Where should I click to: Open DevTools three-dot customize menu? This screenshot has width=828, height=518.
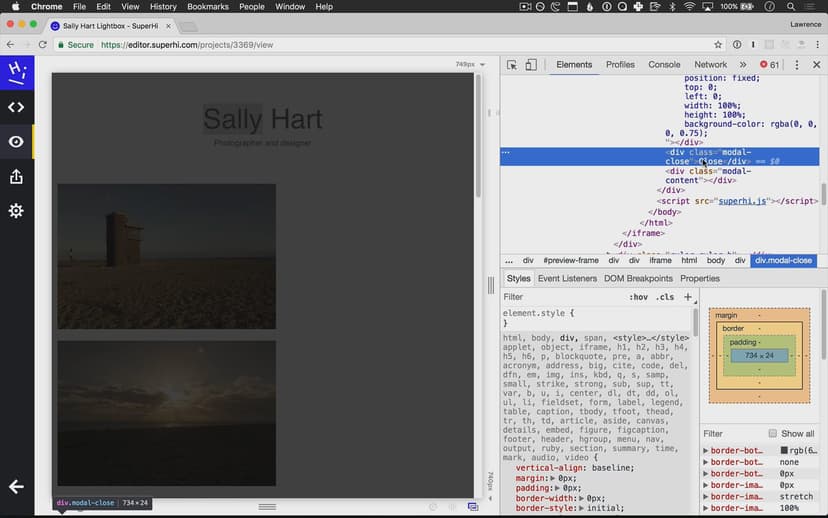pyautogui.click(x=797, y=65)
